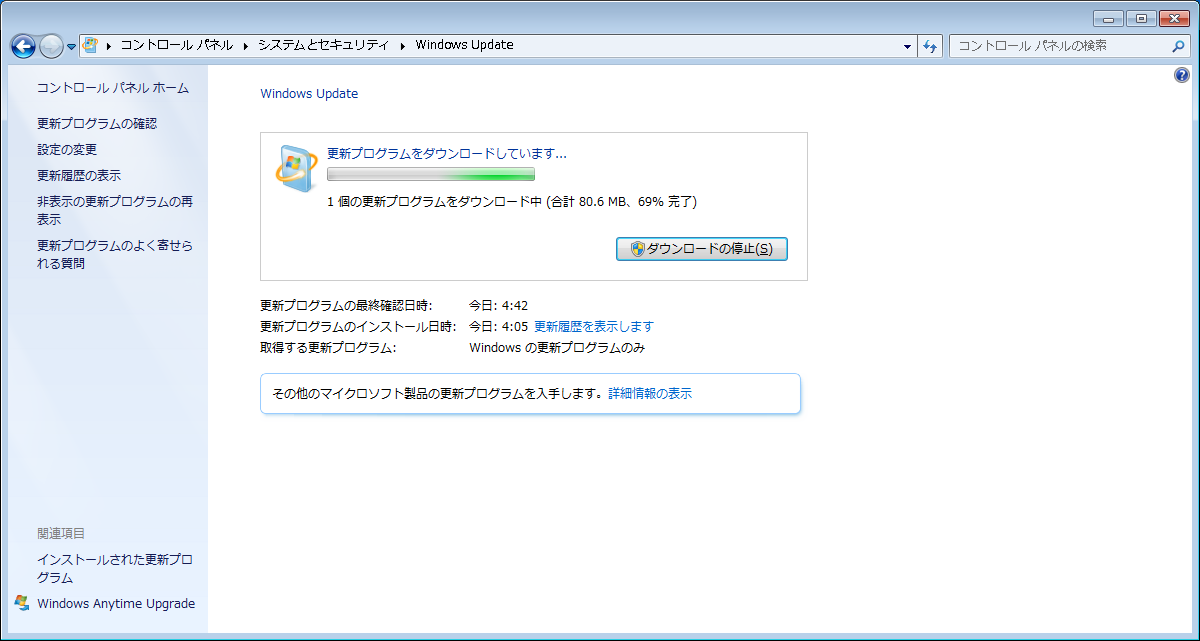Expand arrow before コントロール パネル breadcrumb

(108, 45)
